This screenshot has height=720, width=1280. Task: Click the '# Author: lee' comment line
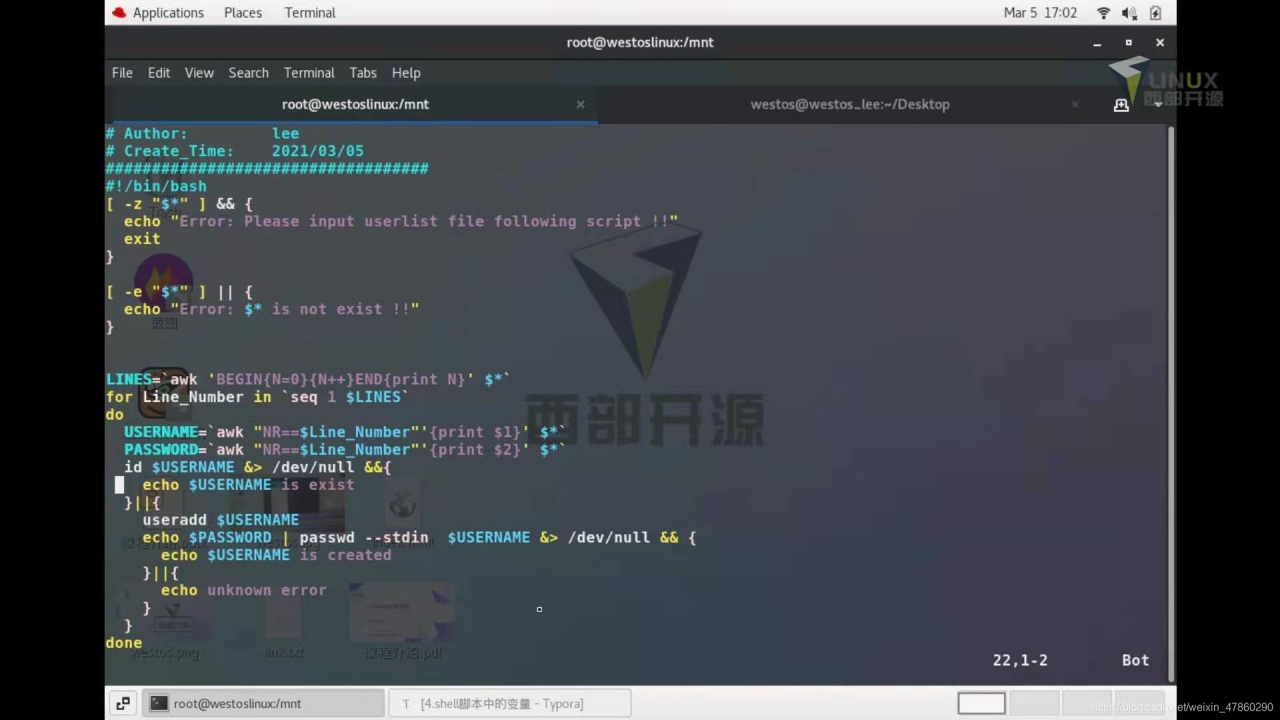pyautogui.click(x=202, y=133)
